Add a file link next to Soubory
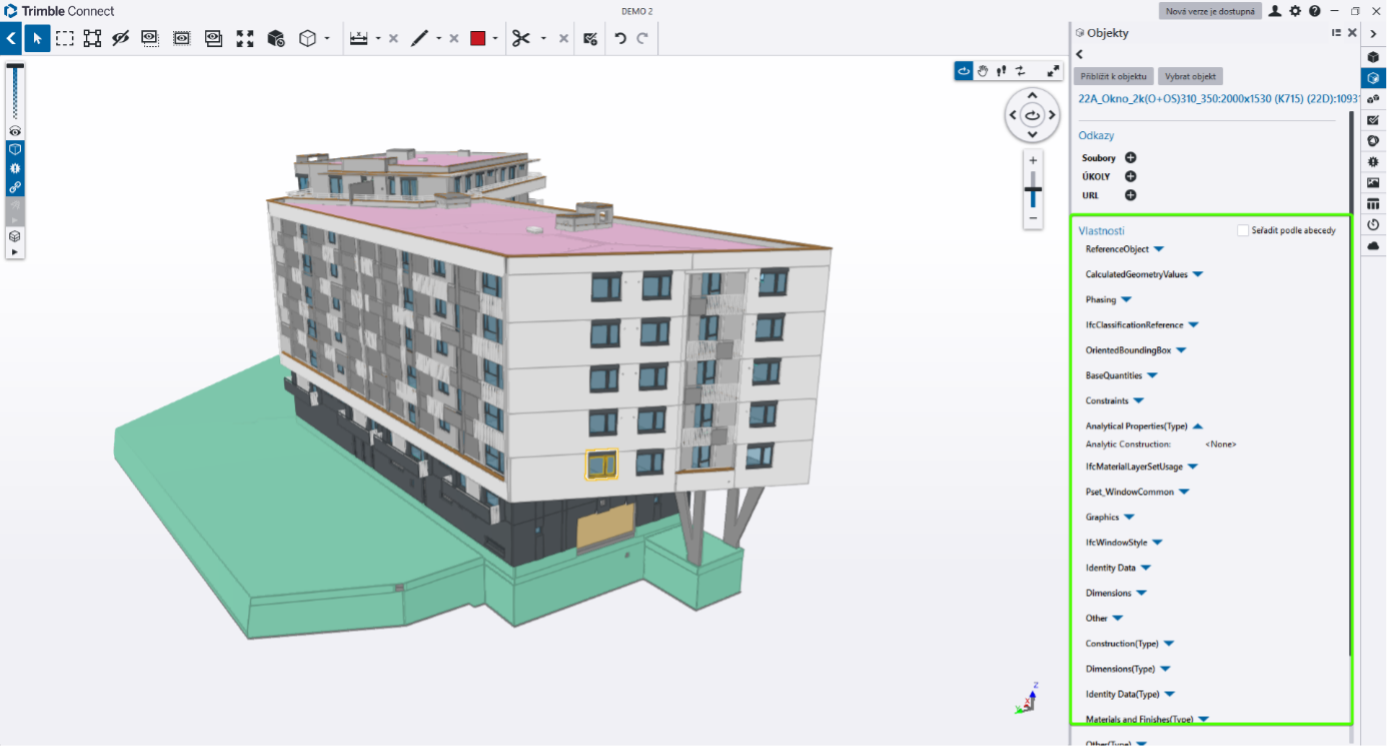Image resolution: width=1390 pixels, height=748 pixels. pos(1131,158)
